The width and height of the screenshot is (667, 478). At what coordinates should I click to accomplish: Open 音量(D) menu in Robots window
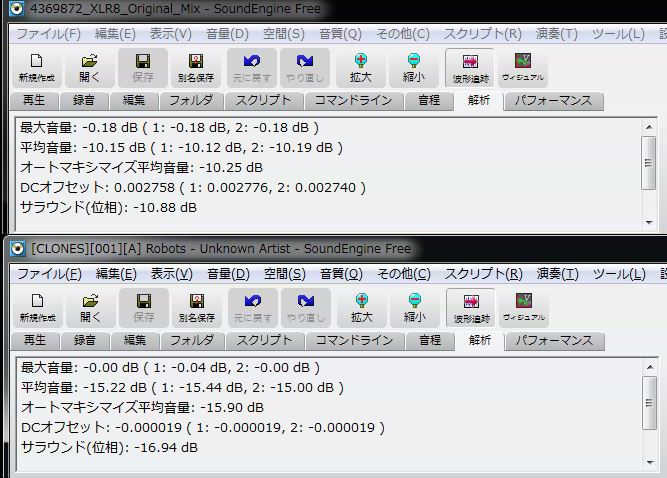point(228,274)
